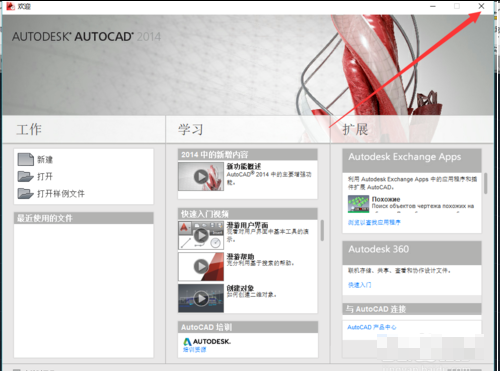Image resolution: width=500 pixels, height=371 pixels.
Task: Follow the 浏览以查找应用程序 link
Action: (x=374, y=222)
